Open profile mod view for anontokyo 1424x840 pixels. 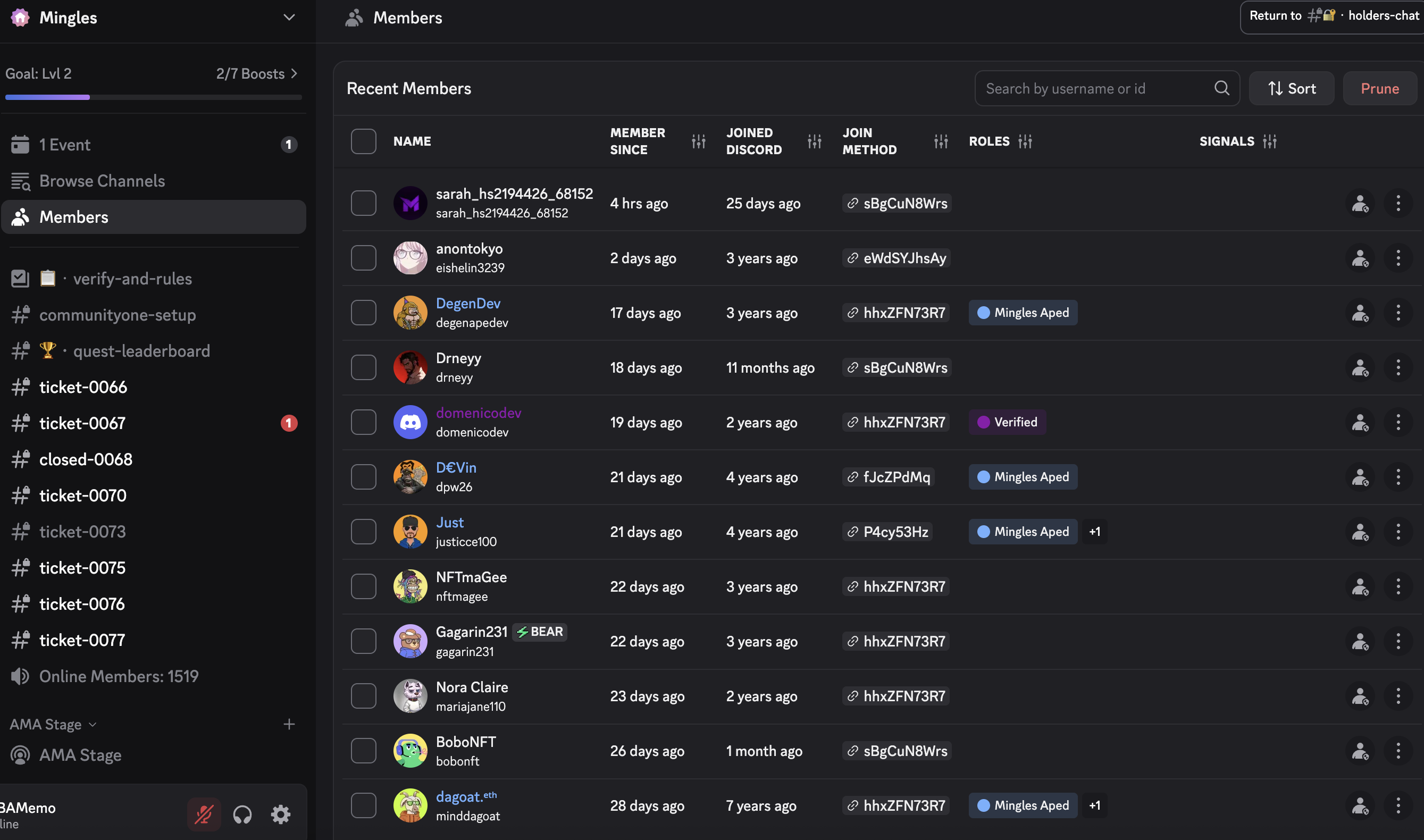1360,258
